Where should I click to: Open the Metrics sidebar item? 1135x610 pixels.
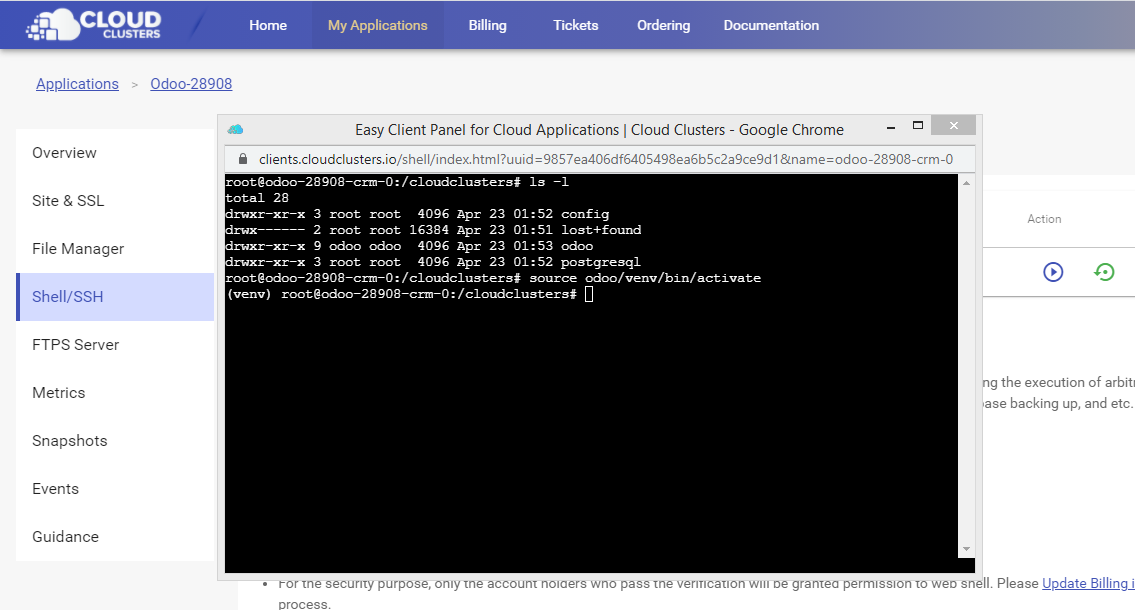(58, 393)
